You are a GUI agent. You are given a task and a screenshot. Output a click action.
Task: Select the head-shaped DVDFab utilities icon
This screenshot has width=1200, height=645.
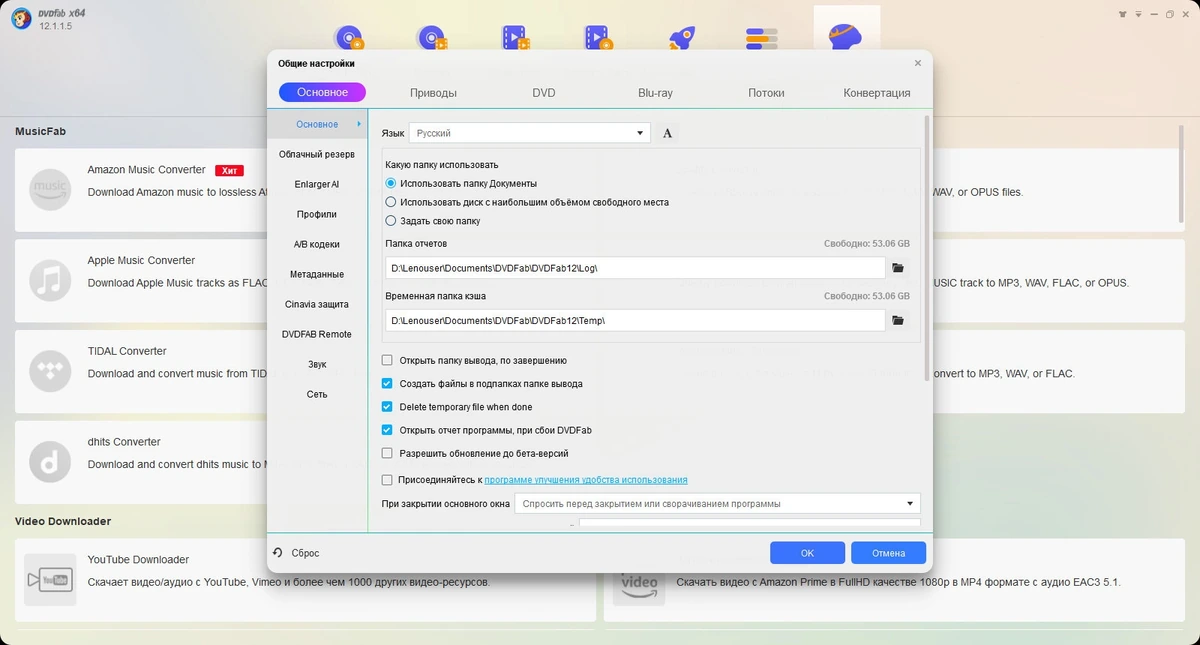coord(846,38)
